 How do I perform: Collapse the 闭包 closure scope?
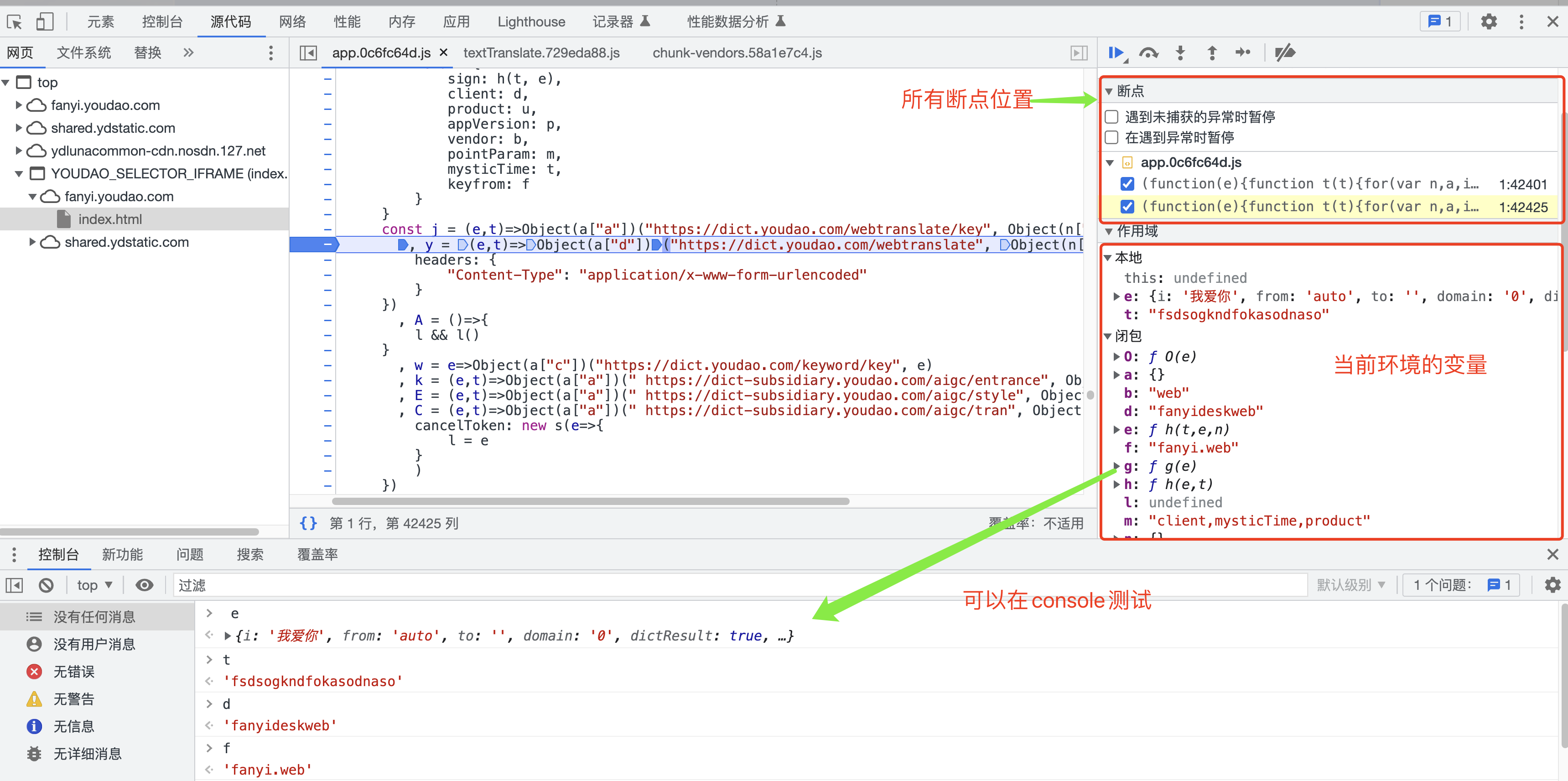1108,336
